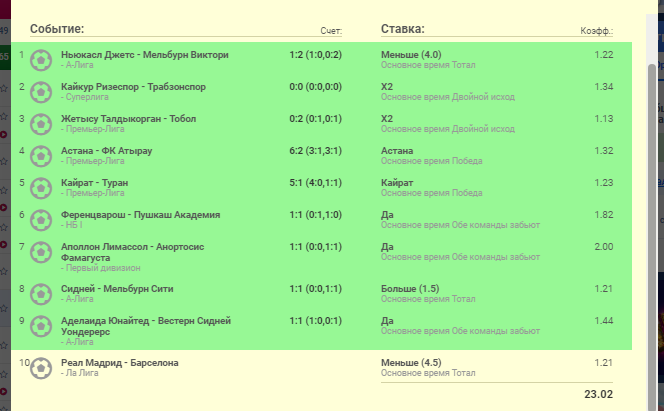664x411 pixels.
Task: Select event Ференцварош - Пушкаш Академия
Action: [141, 215]
